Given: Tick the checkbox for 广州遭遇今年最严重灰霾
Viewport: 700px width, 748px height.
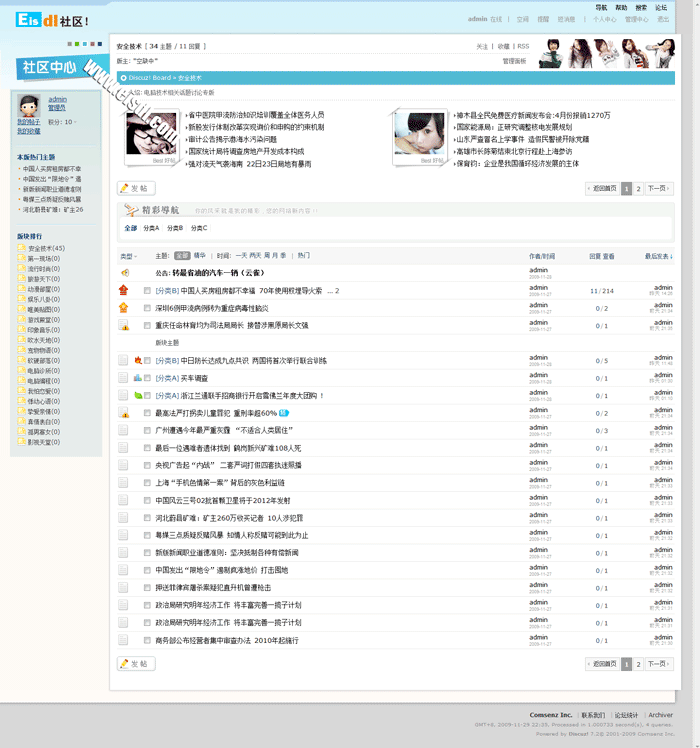Looking at the screenshot, I should pos(147,430).
